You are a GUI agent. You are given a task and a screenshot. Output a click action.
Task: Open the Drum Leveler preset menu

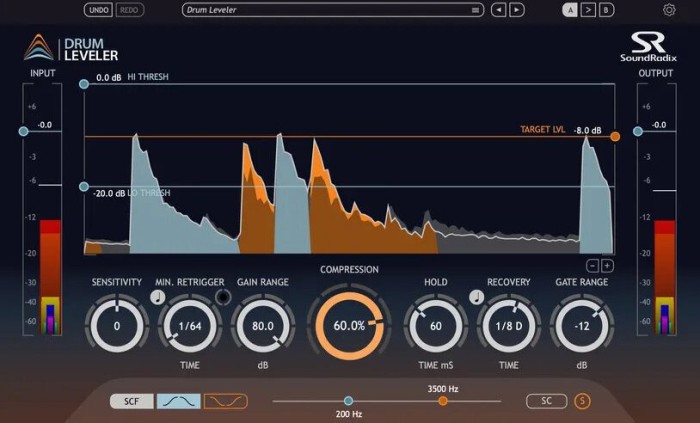pos(333,10)
